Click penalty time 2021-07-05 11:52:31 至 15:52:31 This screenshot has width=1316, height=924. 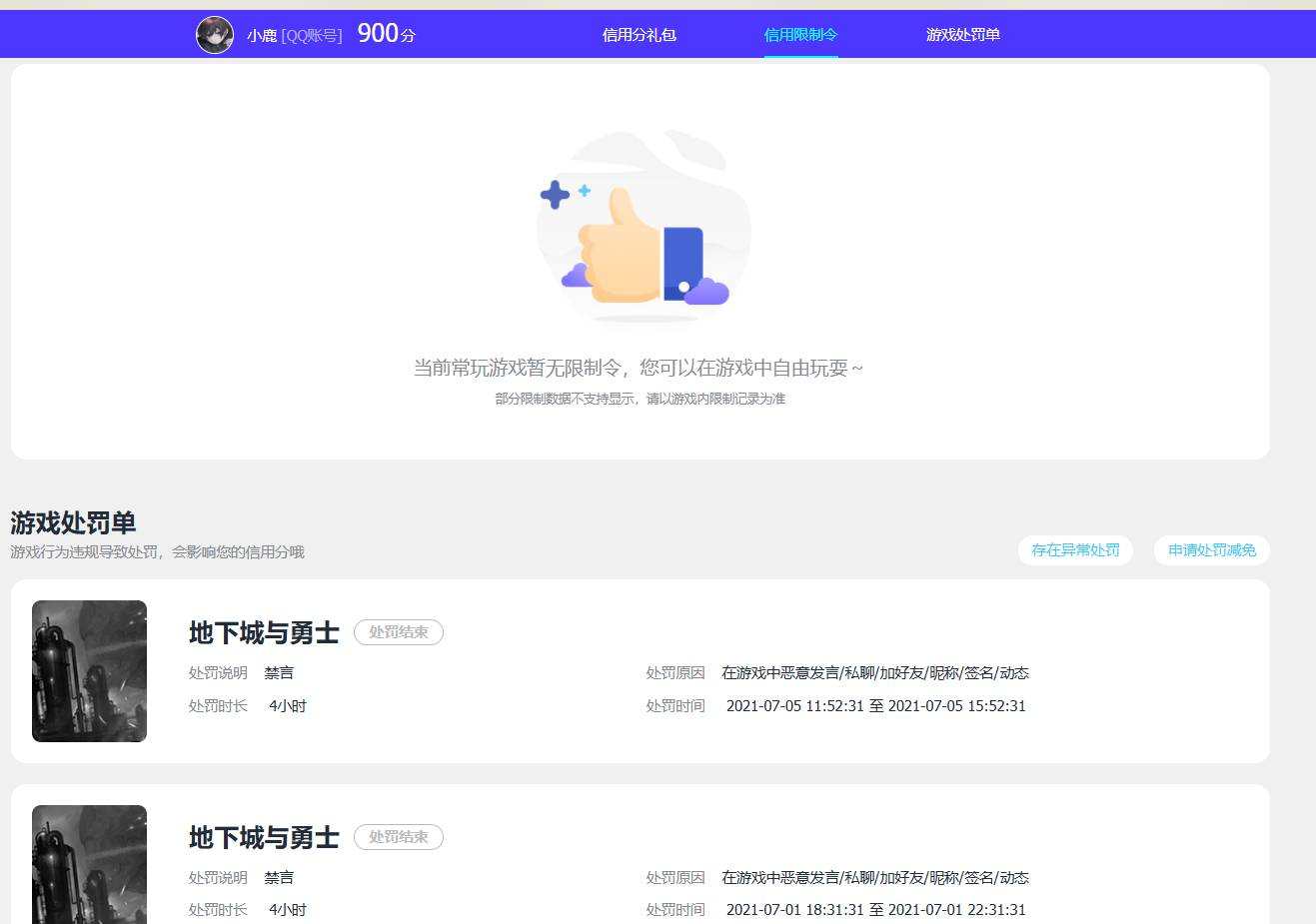[x=875, y=706]
